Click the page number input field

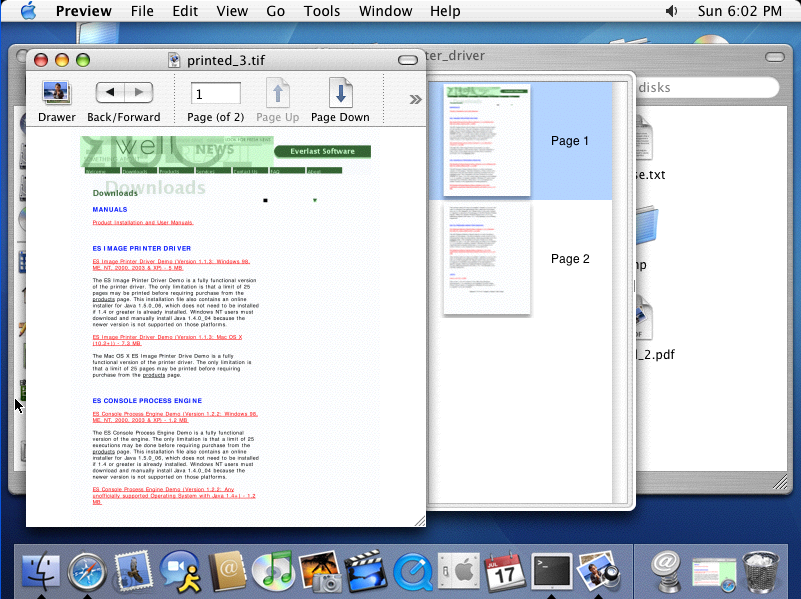(x=215, y=94)
